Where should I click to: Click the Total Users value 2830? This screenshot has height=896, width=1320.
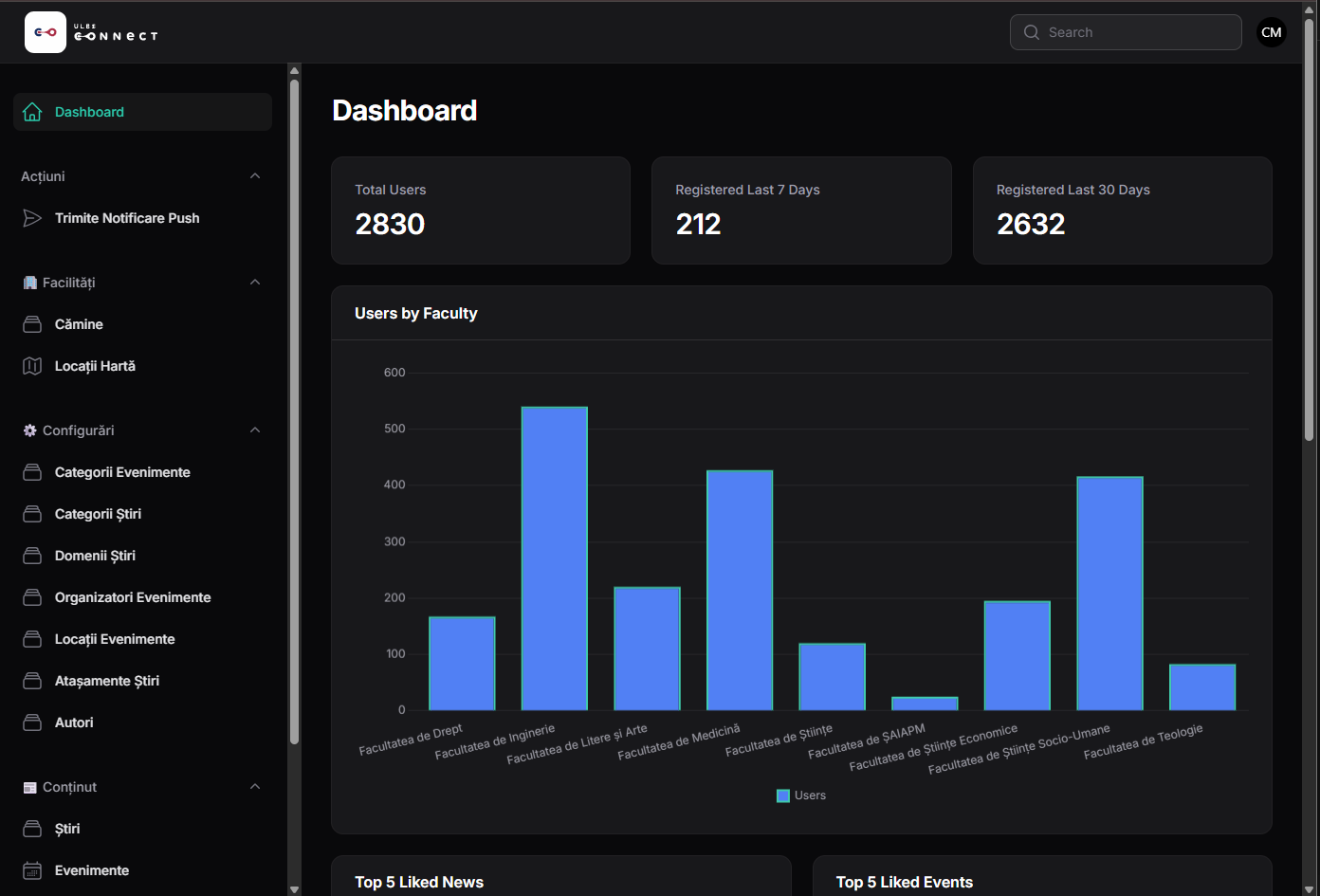390,224
